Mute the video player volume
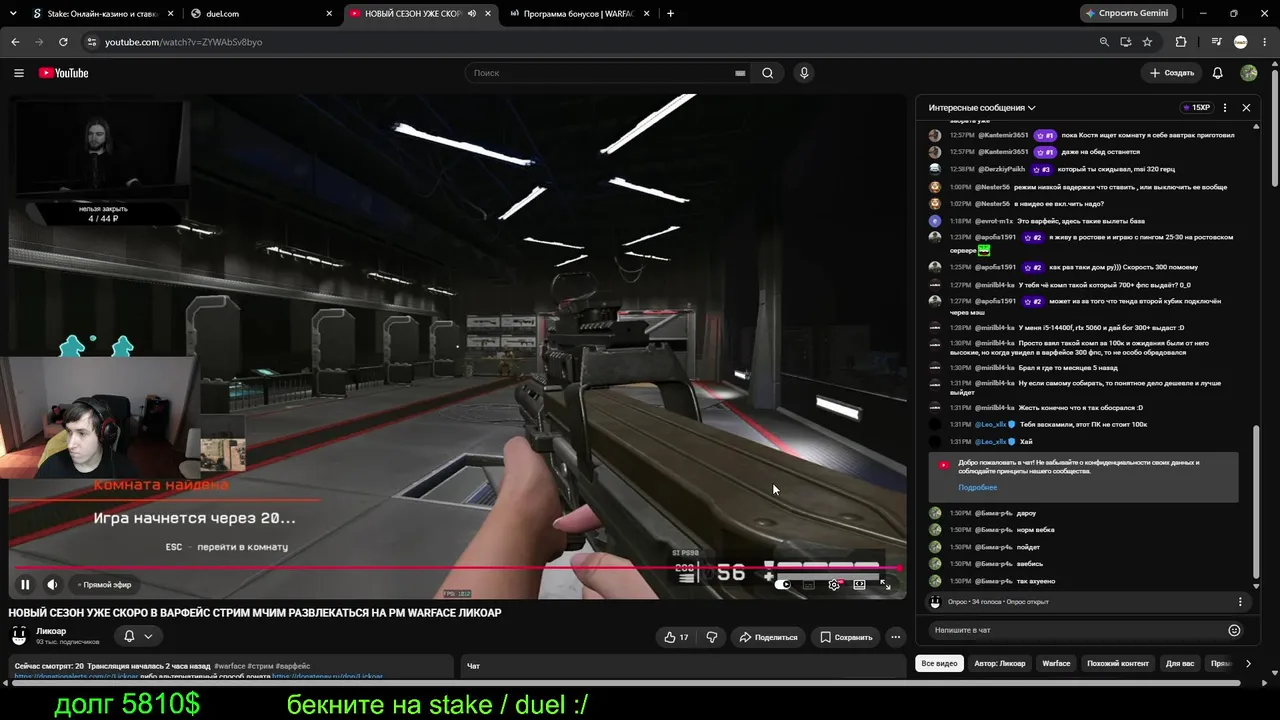 click(x=52, y=585)
